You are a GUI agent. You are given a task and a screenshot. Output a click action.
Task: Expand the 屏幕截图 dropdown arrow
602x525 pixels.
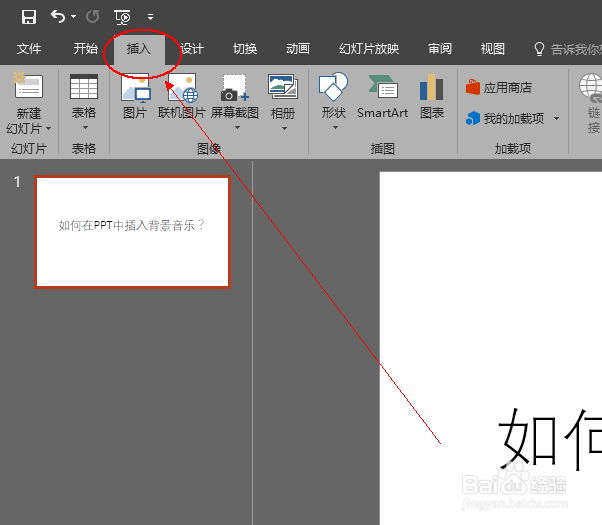point(237,128)
